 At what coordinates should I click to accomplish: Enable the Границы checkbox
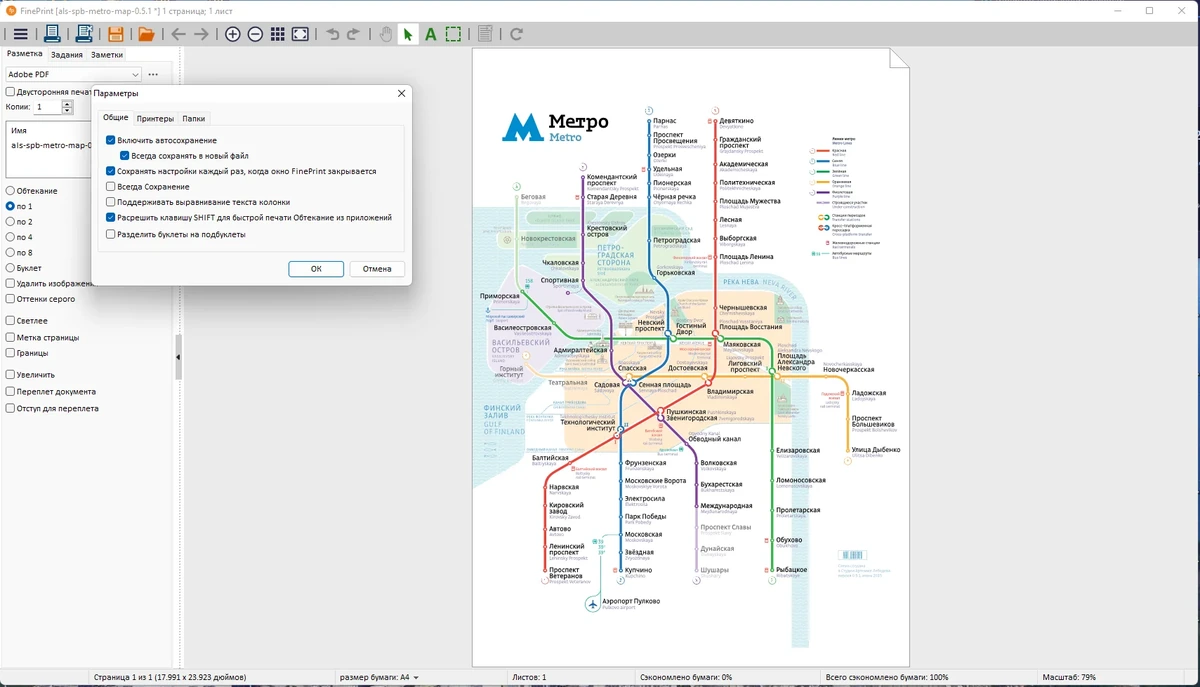[x=10, y=353]
